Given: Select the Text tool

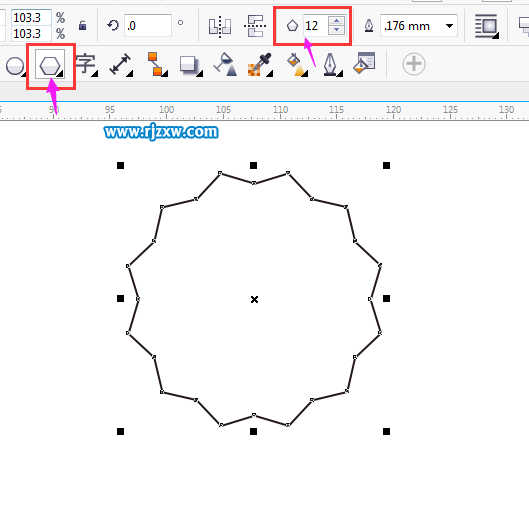Looking at the screenshot, I should pos(86,64).
